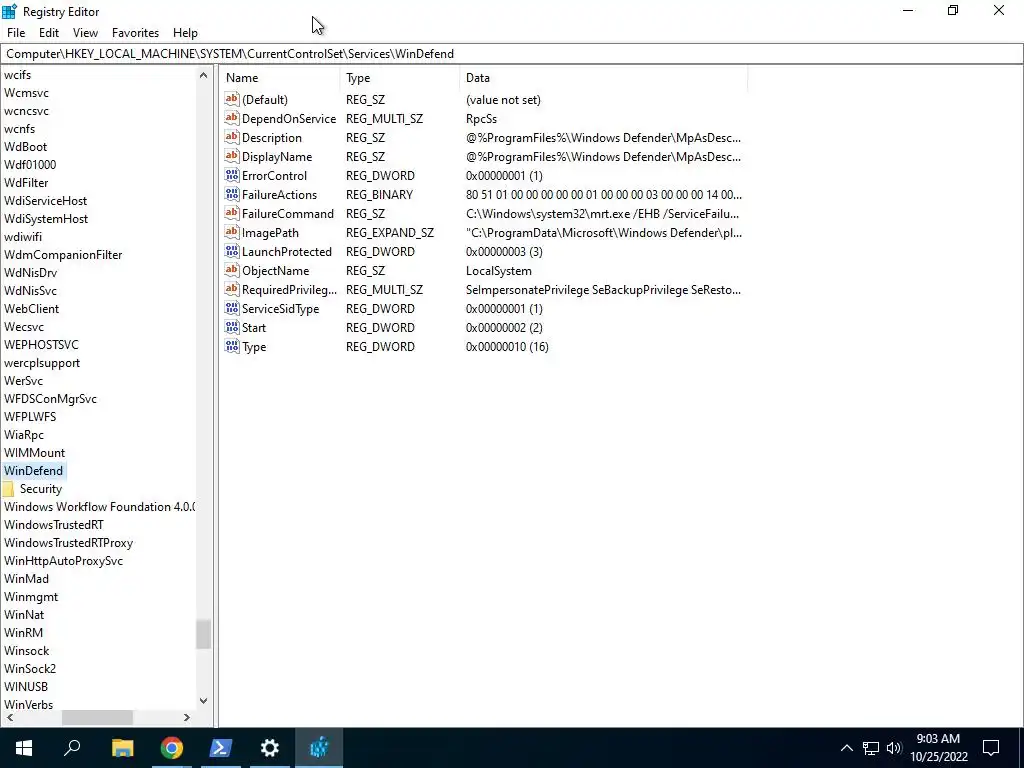Open PowerShell from the taskbar
The width and height of the screenshot is (1024, 768).
click(221, 748)
